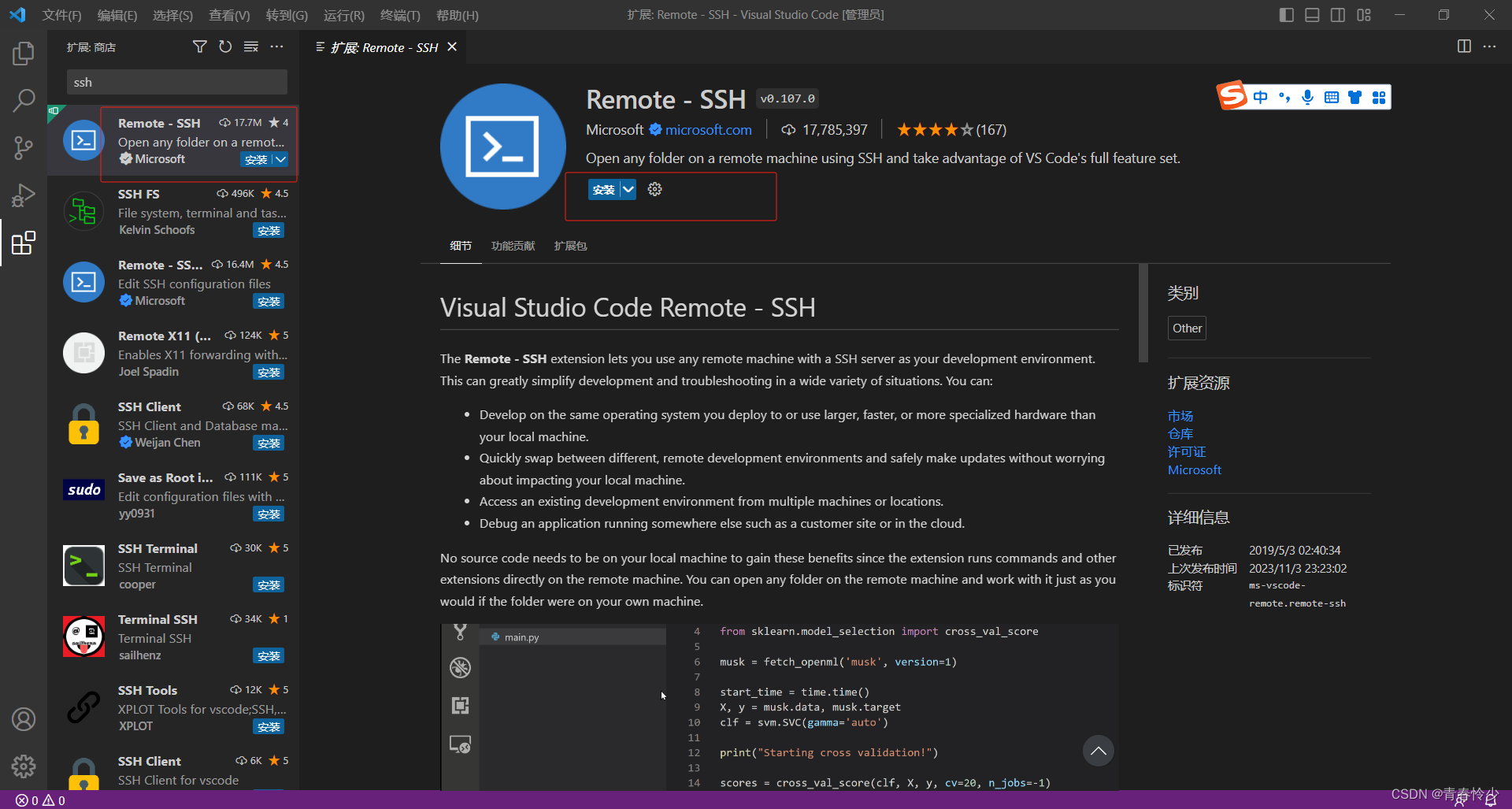Image resolution: width=1512 pixels, height=809 pixels.
Task: Open the install options dropdown on the Remote - SSH page
Action: coord(628,189)
